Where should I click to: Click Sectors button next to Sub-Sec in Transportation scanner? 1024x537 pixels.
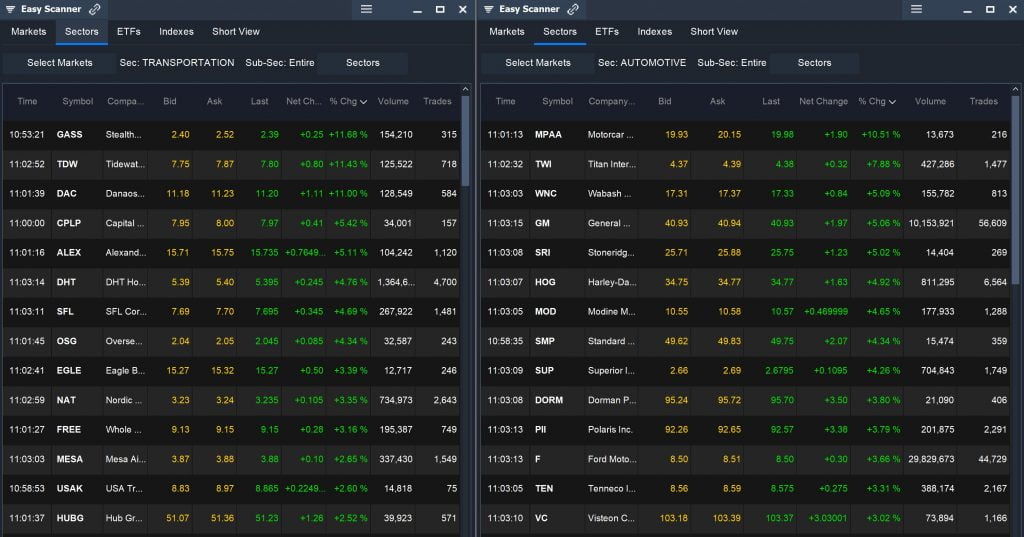362,63
